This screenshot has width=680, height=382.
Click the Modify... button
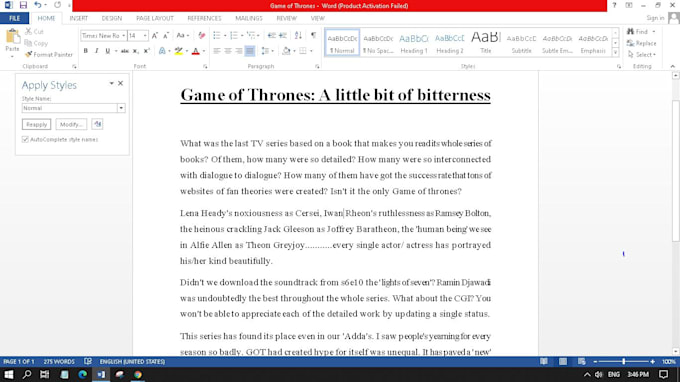[x=71, y=124]
